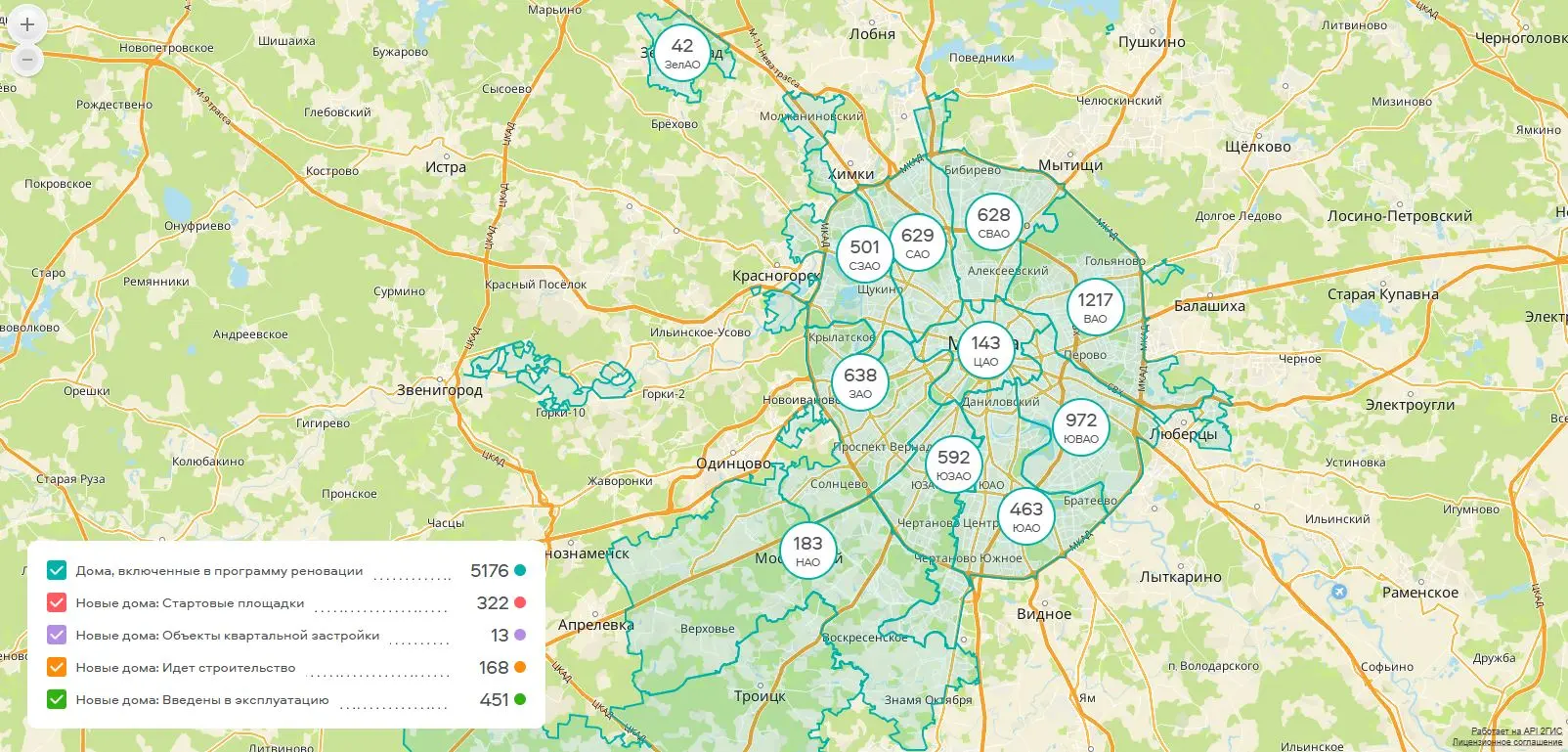The height and width of the screenshot is (752, 1568).
Task: Uncheck the Введены в эксплуатацию checkbox
Action: (x=57, y=700)
